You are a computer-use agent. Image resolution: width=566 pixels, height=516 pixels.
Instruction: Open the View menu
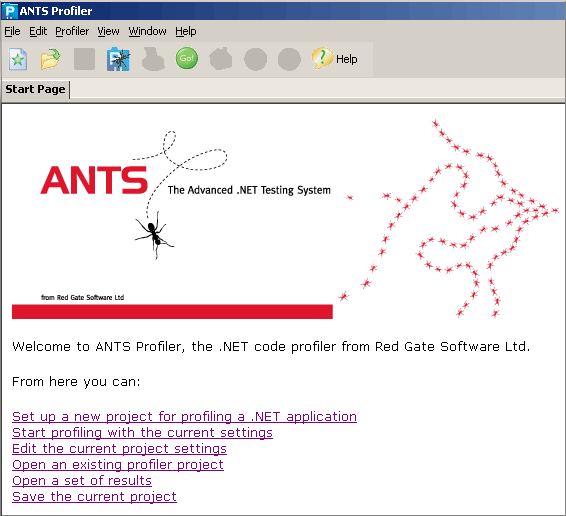(x=108, y=31)
